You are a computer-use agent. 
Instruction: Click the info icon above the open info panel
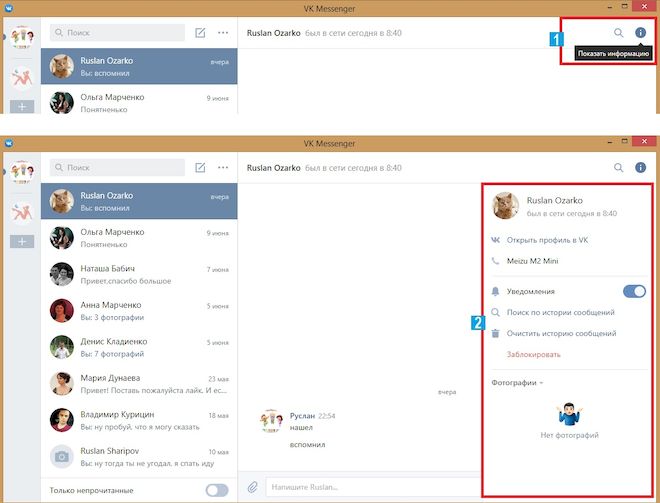(x=640, y=168)
